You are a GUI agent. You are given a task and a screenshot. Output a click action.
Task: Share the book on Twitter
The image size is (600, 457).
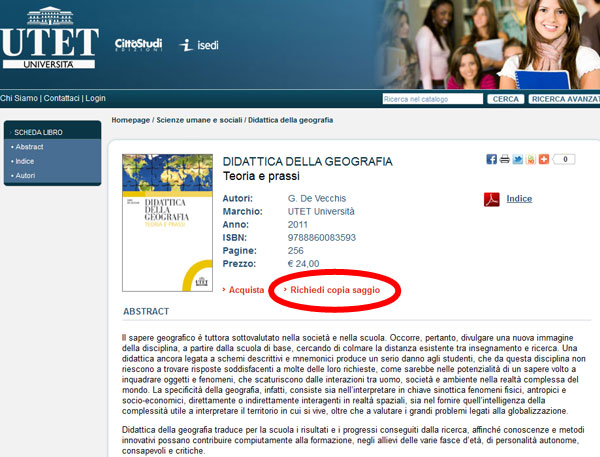[x=518, y=159]
